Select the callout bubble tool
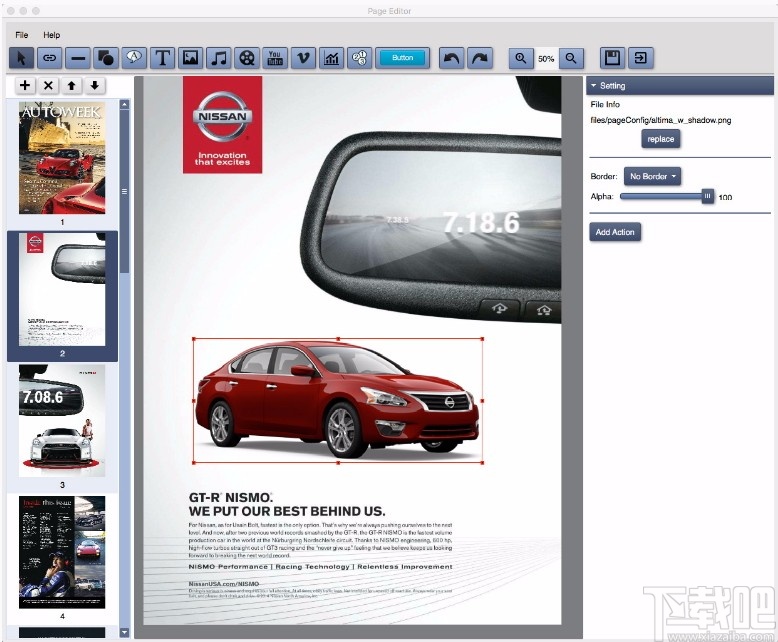778x642 pixels. click(134, 58)
